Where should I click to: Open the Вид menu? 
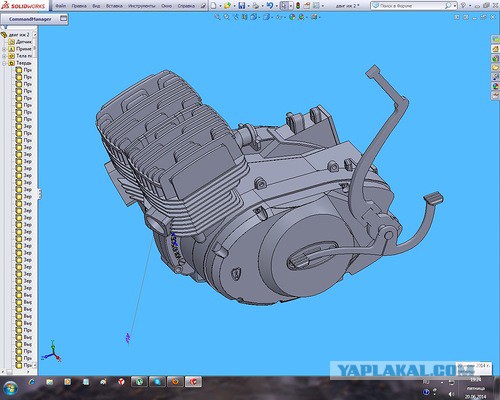(96, 6)
